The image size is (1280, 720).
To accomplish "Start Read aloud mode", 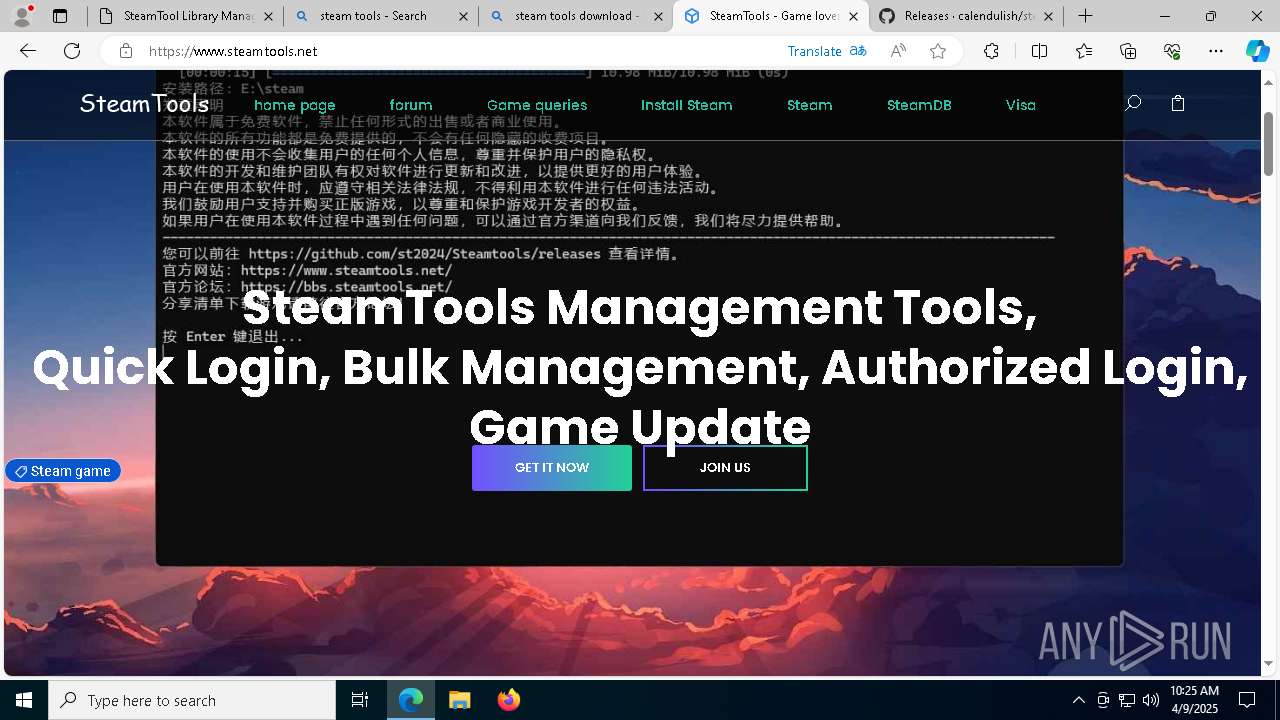I will click(x=898, y=51).
